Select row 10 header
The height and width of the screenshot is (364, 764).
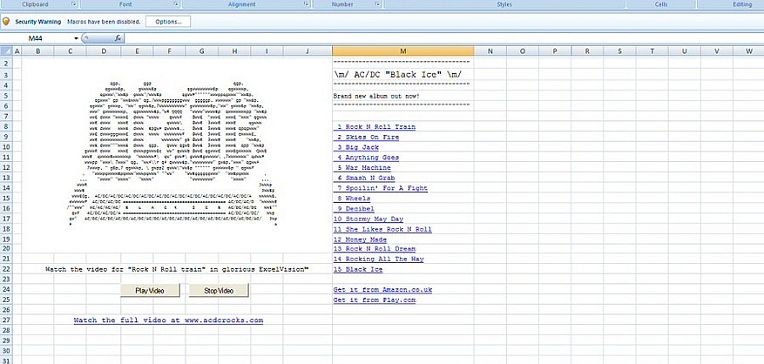[x=5, y=146]
